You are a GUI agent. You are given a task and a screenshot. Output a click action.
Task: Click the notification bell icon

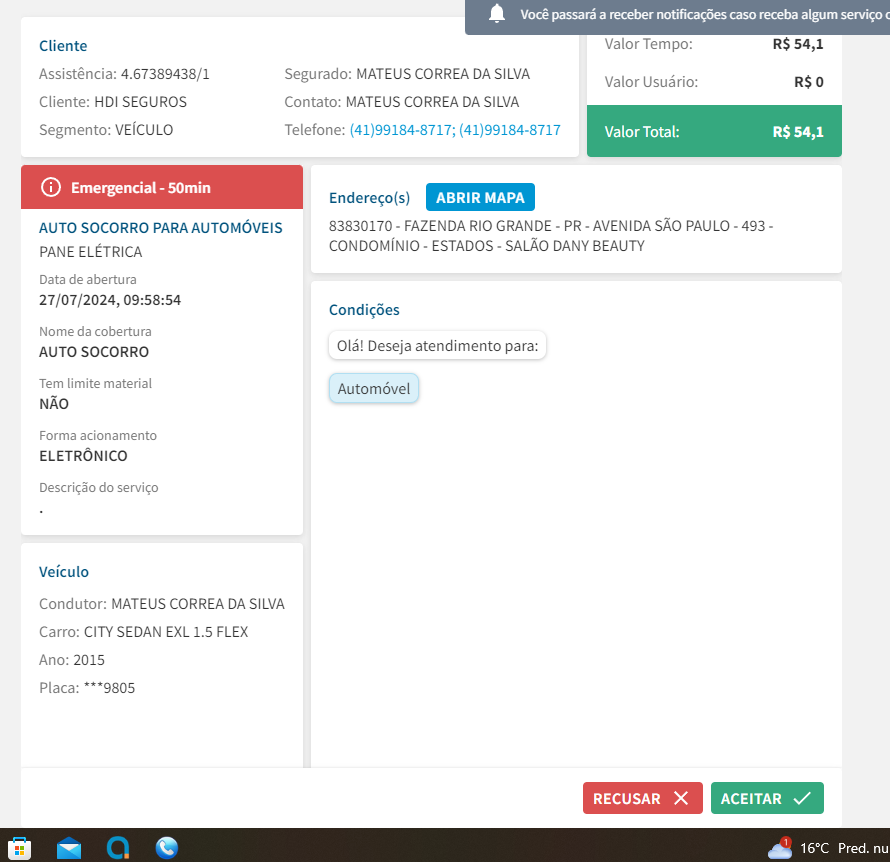pos(497,13)
